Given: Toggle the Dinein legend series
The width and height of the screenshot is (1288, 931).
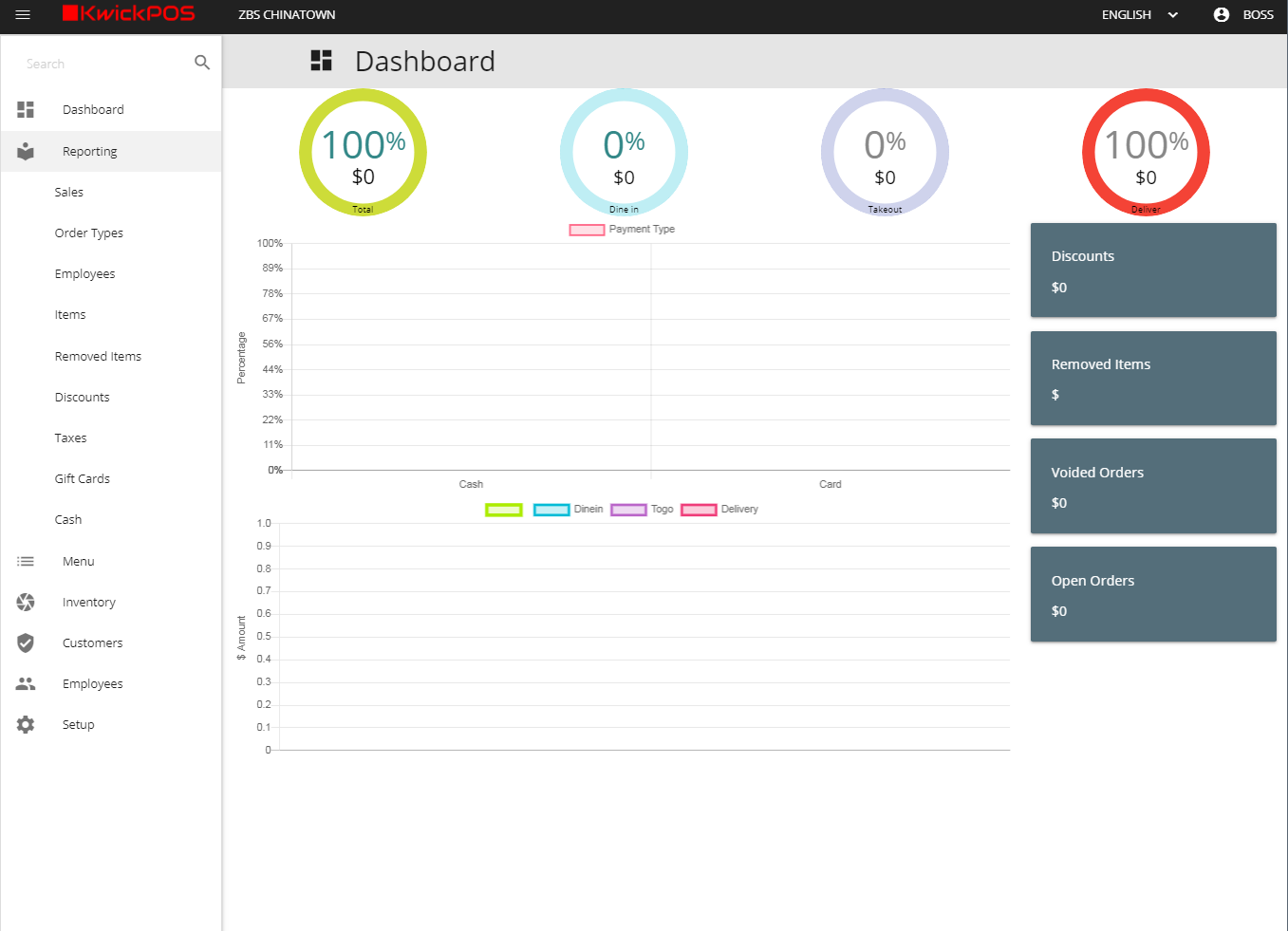Looking at the screenshot, I should click(568, 510).
